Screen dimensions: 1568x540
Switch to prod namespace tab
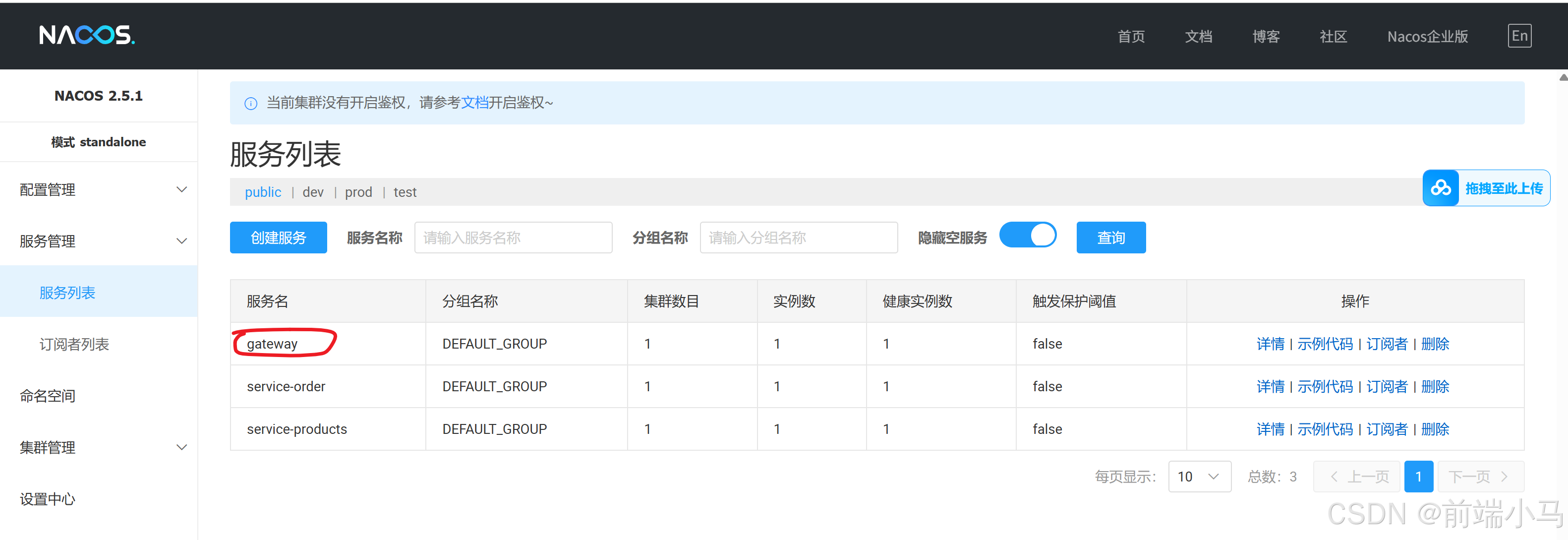[x=358, y=192]
